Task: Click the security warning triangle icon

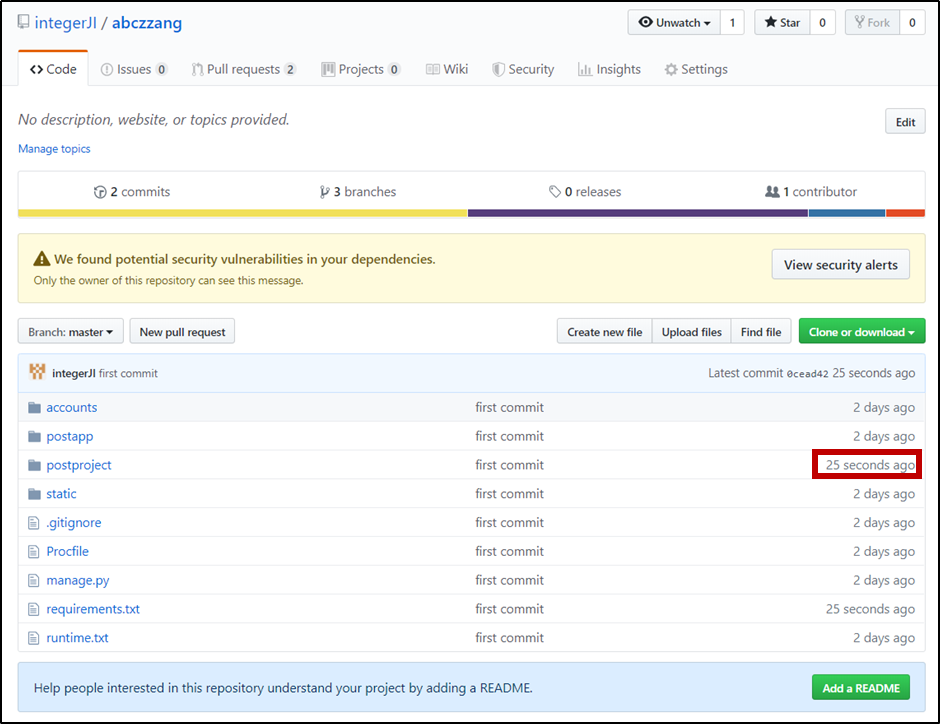Action: 41,259
